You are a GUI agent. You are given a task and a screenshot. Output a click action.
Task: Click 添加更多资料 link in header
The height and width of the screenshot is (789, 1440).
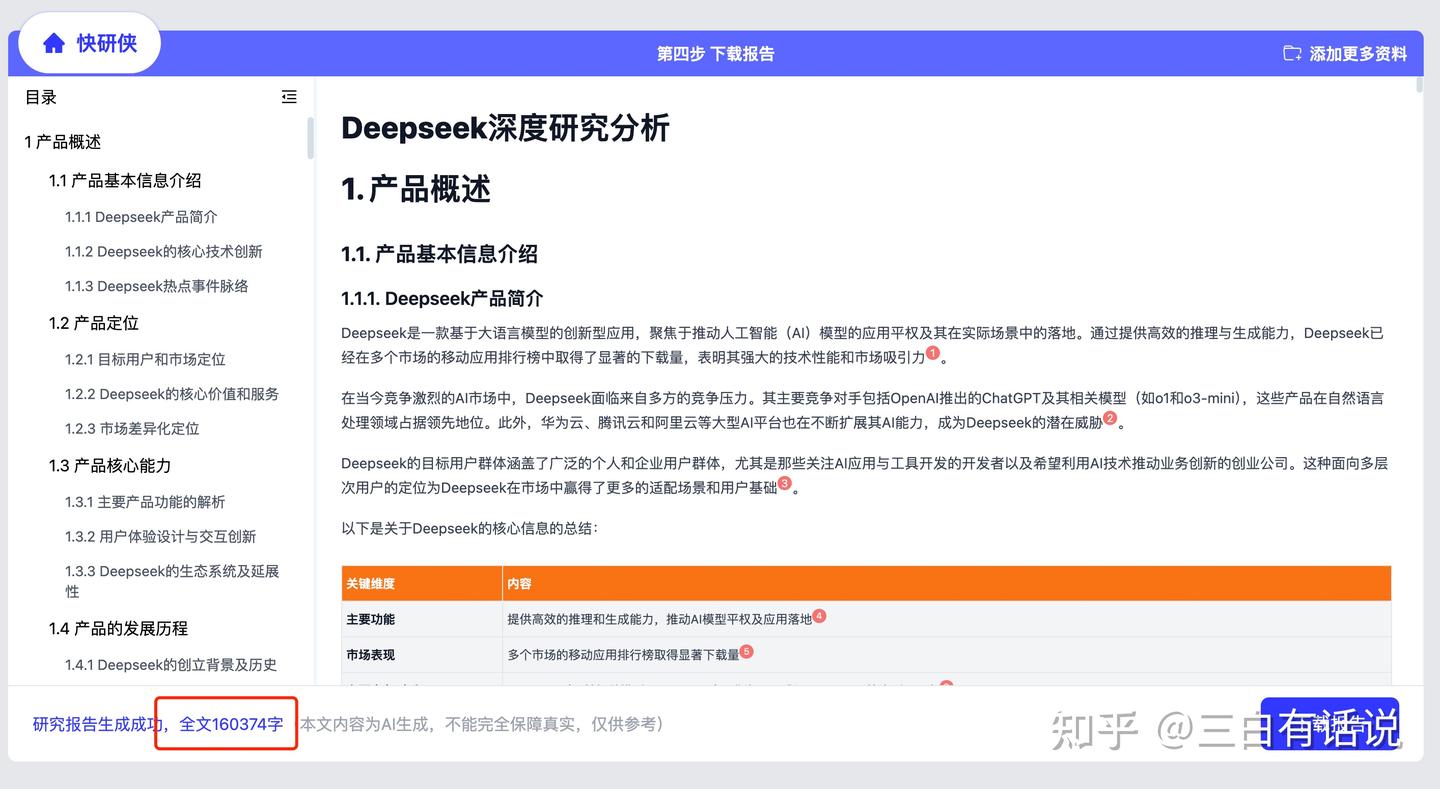point(1345,54)
